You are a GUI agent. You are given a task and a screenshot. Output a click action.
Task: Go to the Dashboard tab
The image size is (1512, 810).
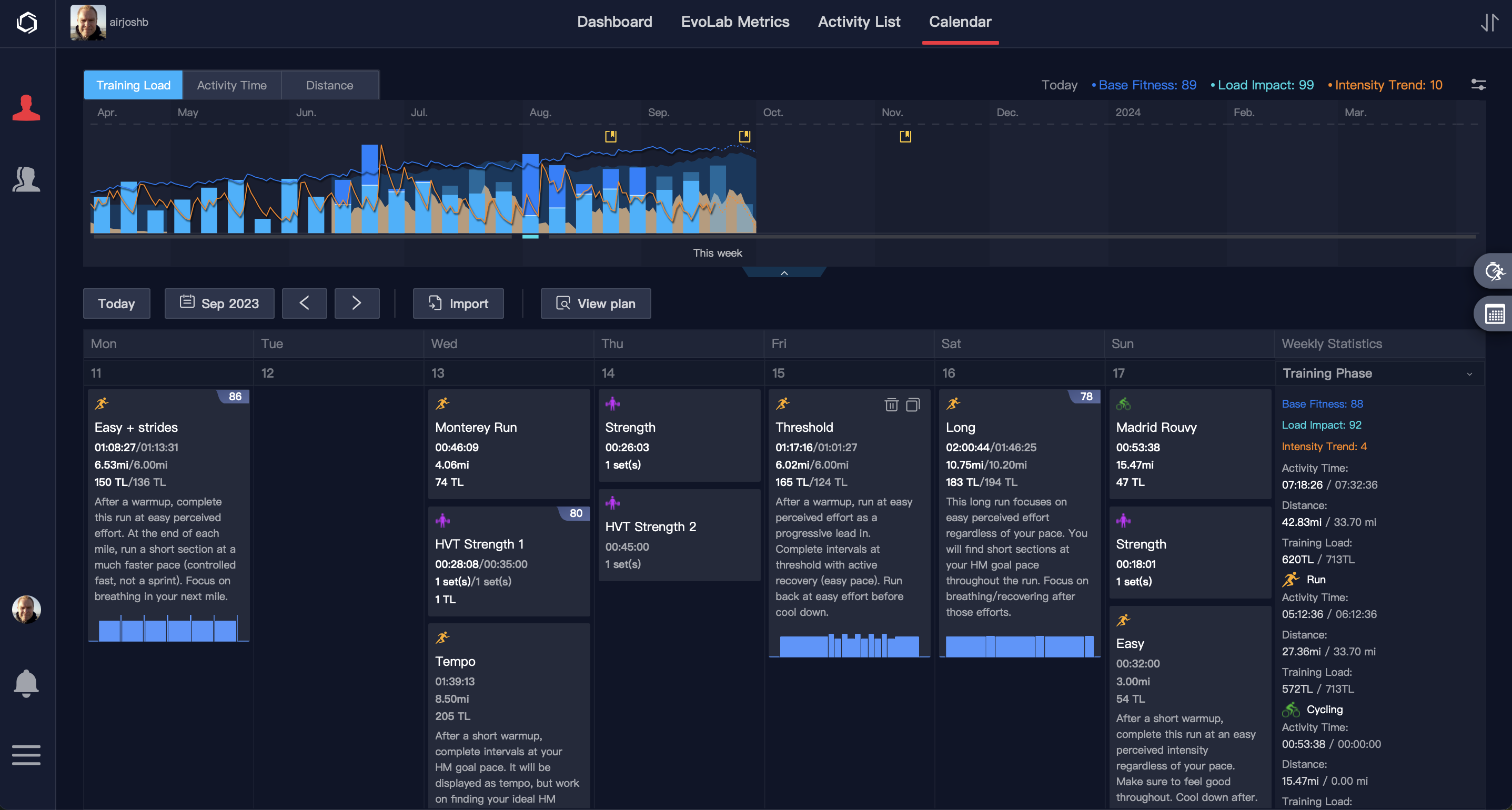pyautogui.click(x=614, y=22)
